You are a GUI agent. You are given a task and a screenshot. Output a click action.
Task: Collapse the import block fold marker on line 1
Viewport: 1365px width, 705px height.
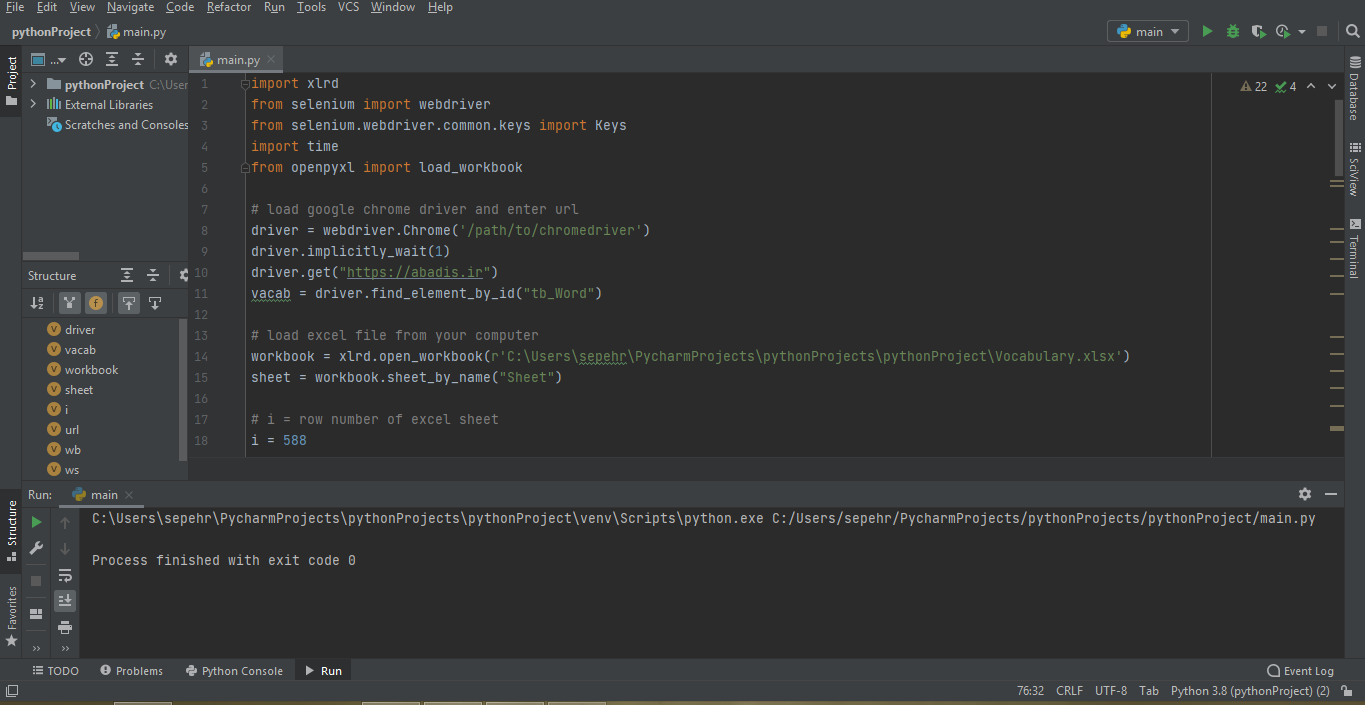point(245,84)
